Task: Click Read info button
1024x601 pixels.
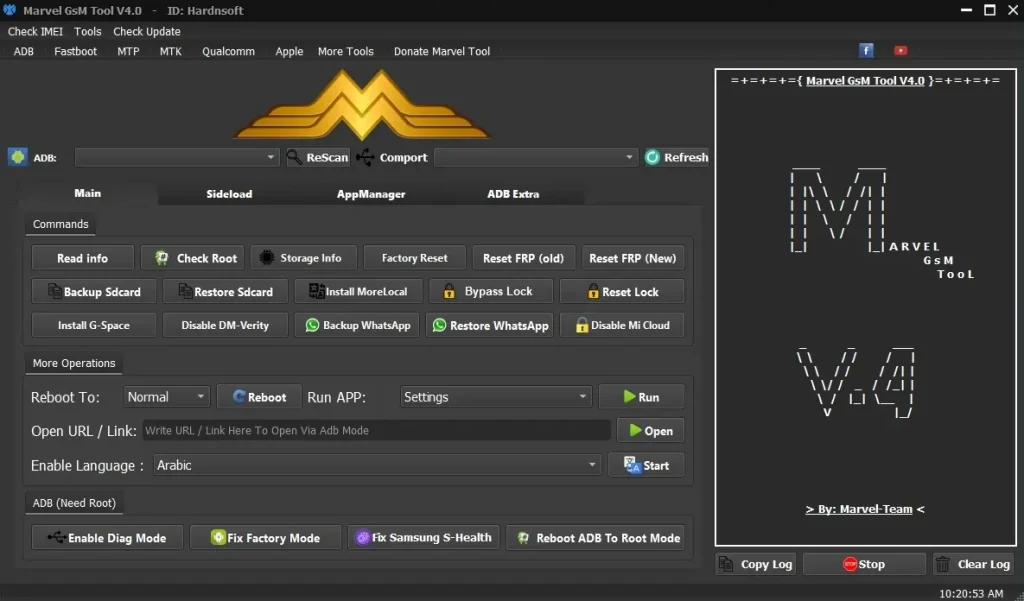Action: [x=82, y=258]
